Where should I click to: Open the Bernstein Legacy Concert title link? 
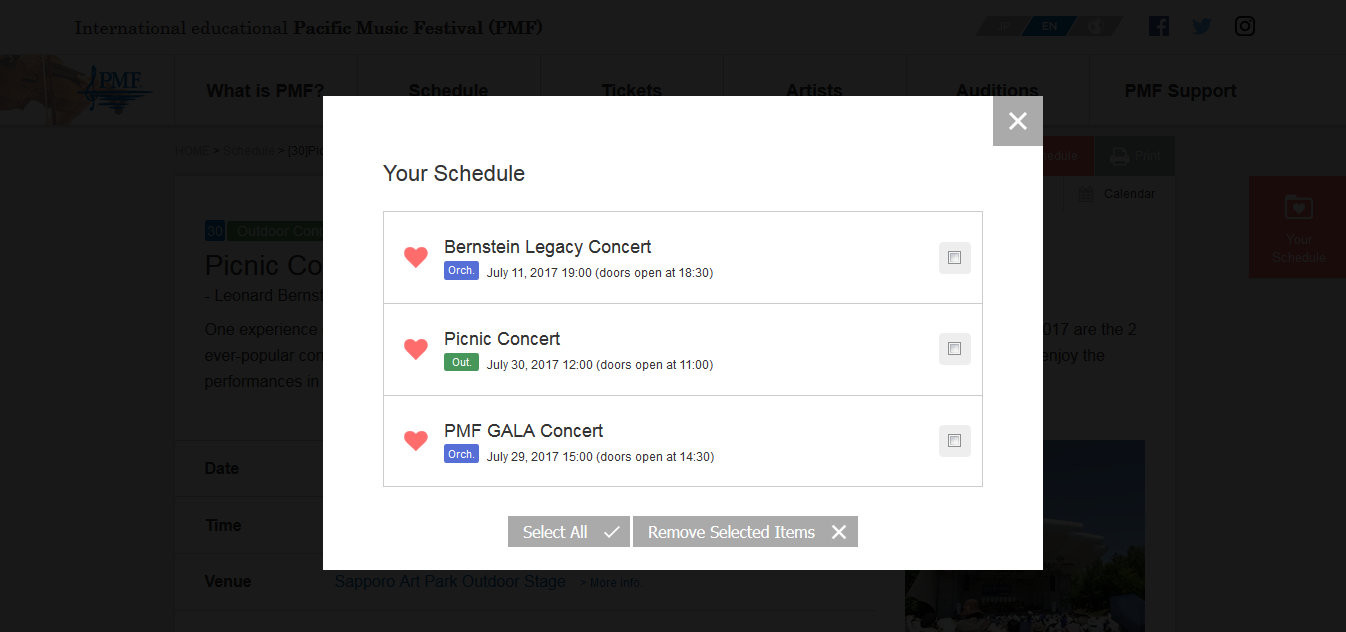click(548, 247)
